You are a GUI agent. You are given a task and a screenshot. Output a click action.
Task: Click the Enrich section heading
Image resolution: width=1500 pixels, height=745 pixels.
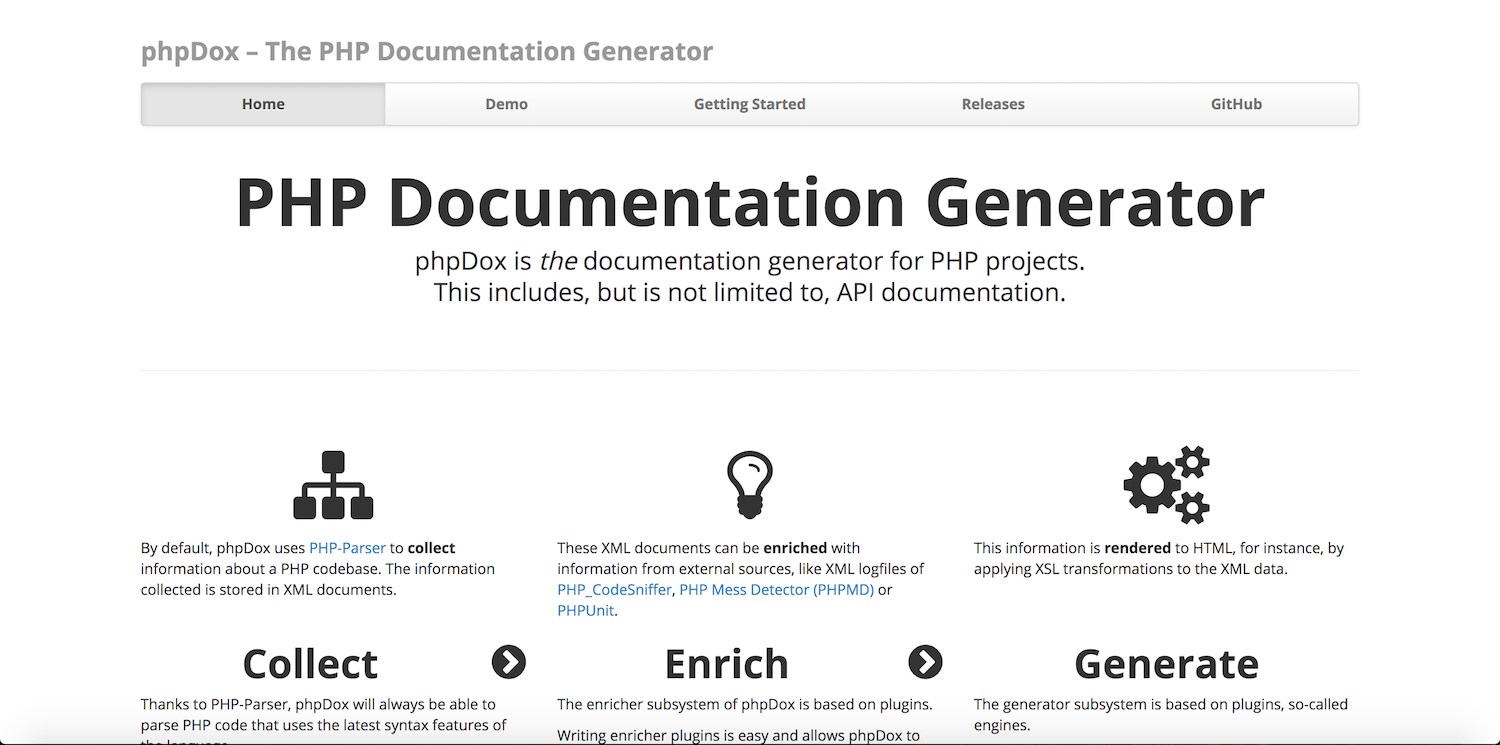pos(727,663)
